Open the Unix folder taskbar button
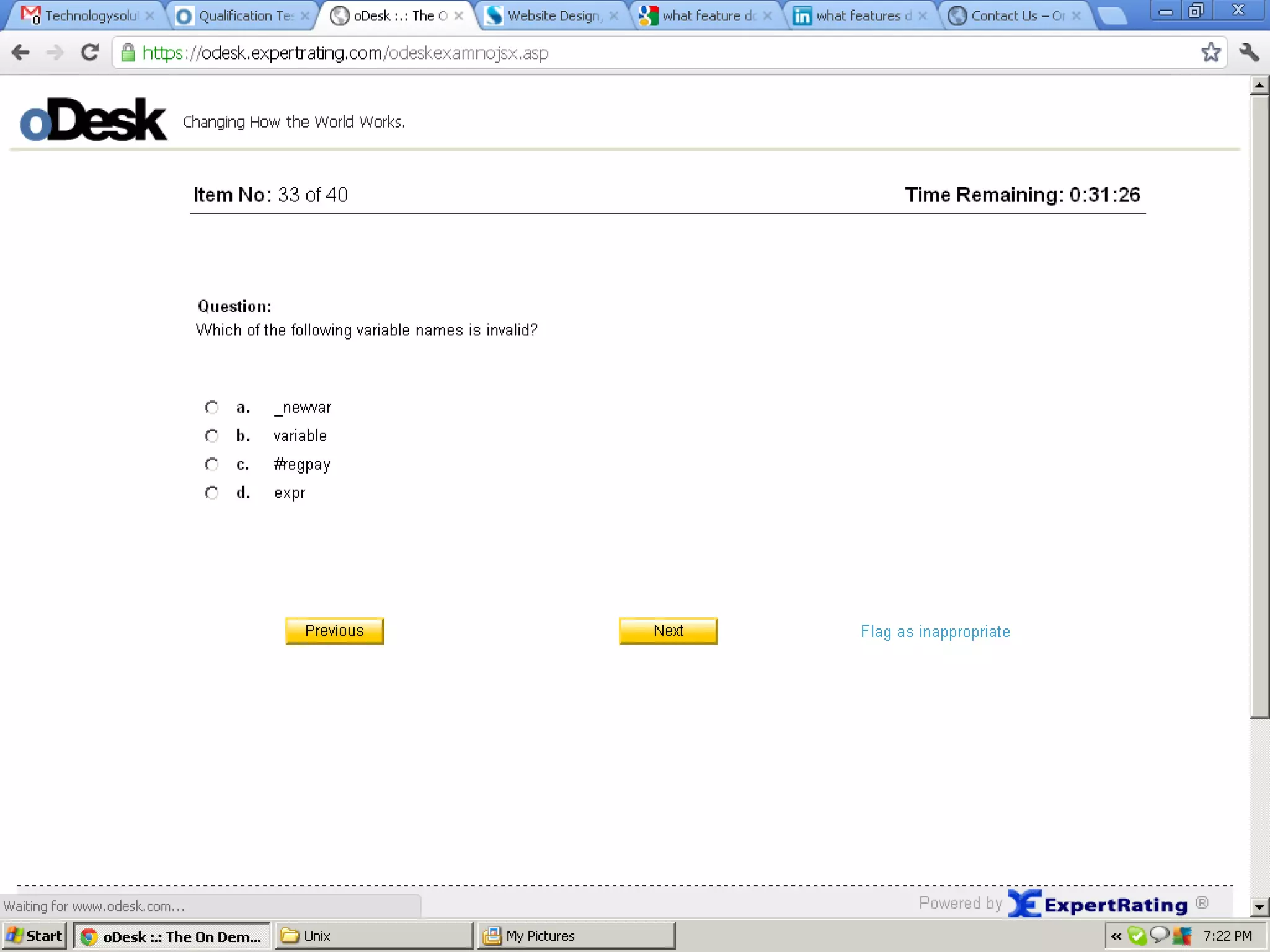The width and height of the screenshot is (1270, 952). pos(373,936)
